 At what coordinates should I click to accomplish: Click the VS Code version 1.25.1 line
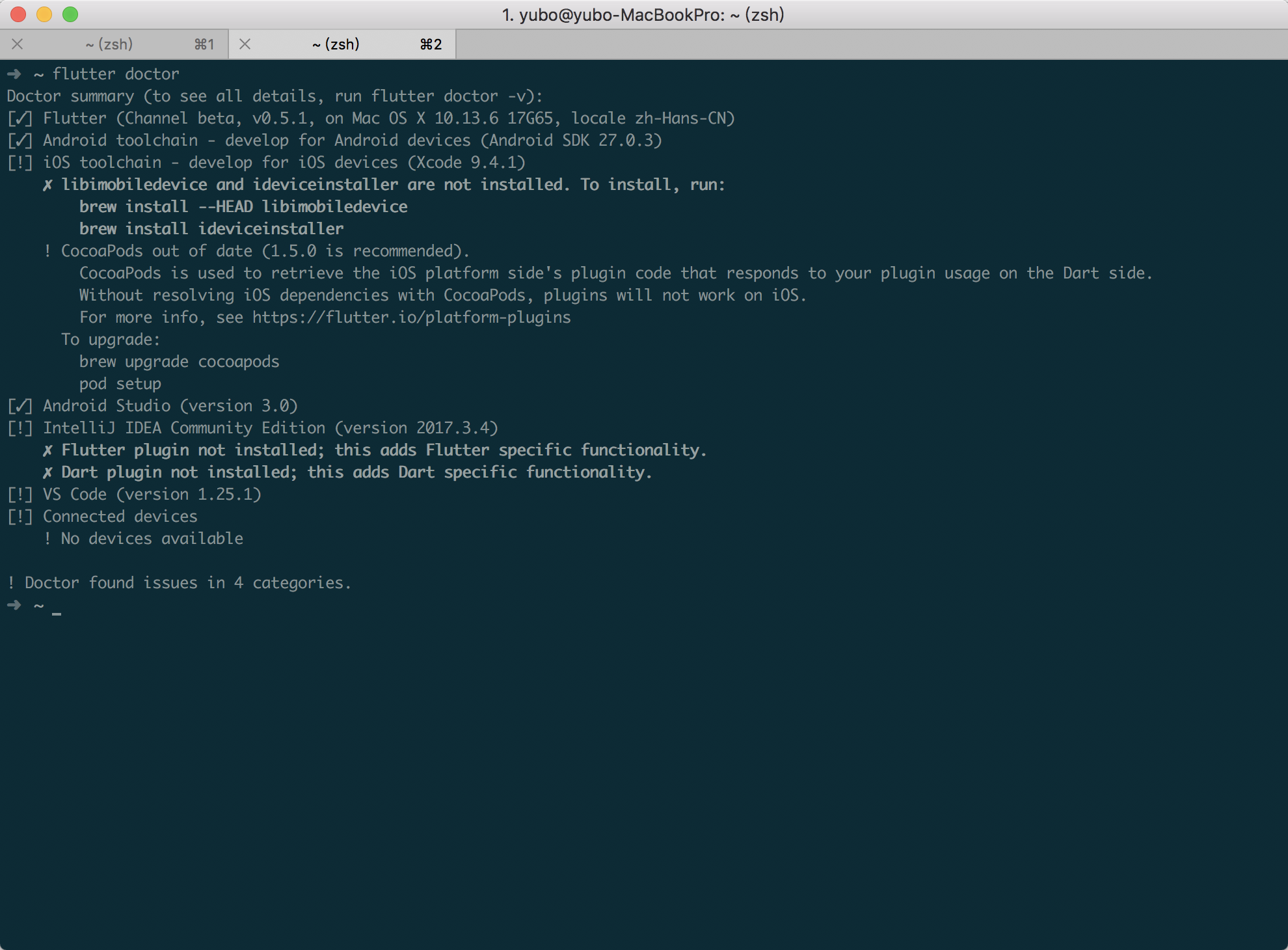tap(134, 495)
